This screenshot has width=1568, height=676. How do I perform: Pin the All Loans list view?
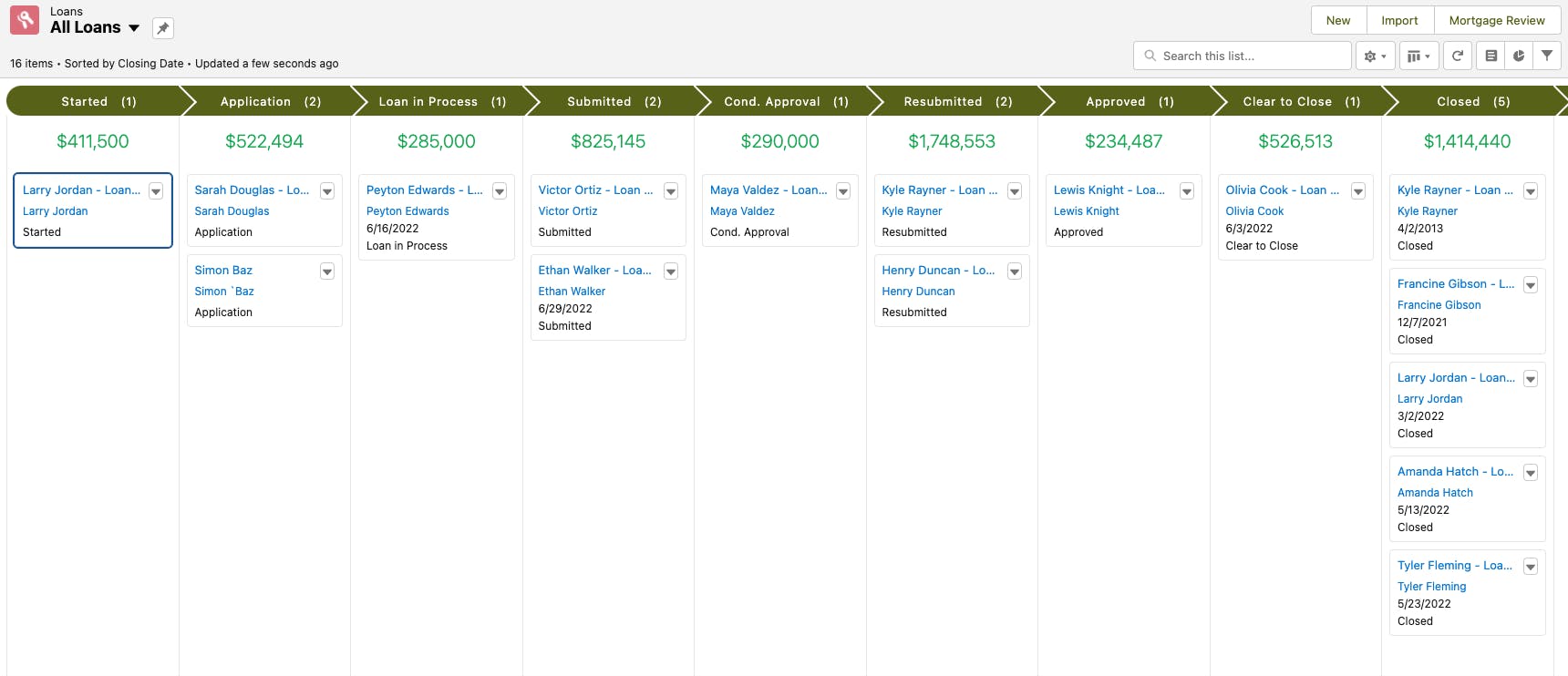162,28
